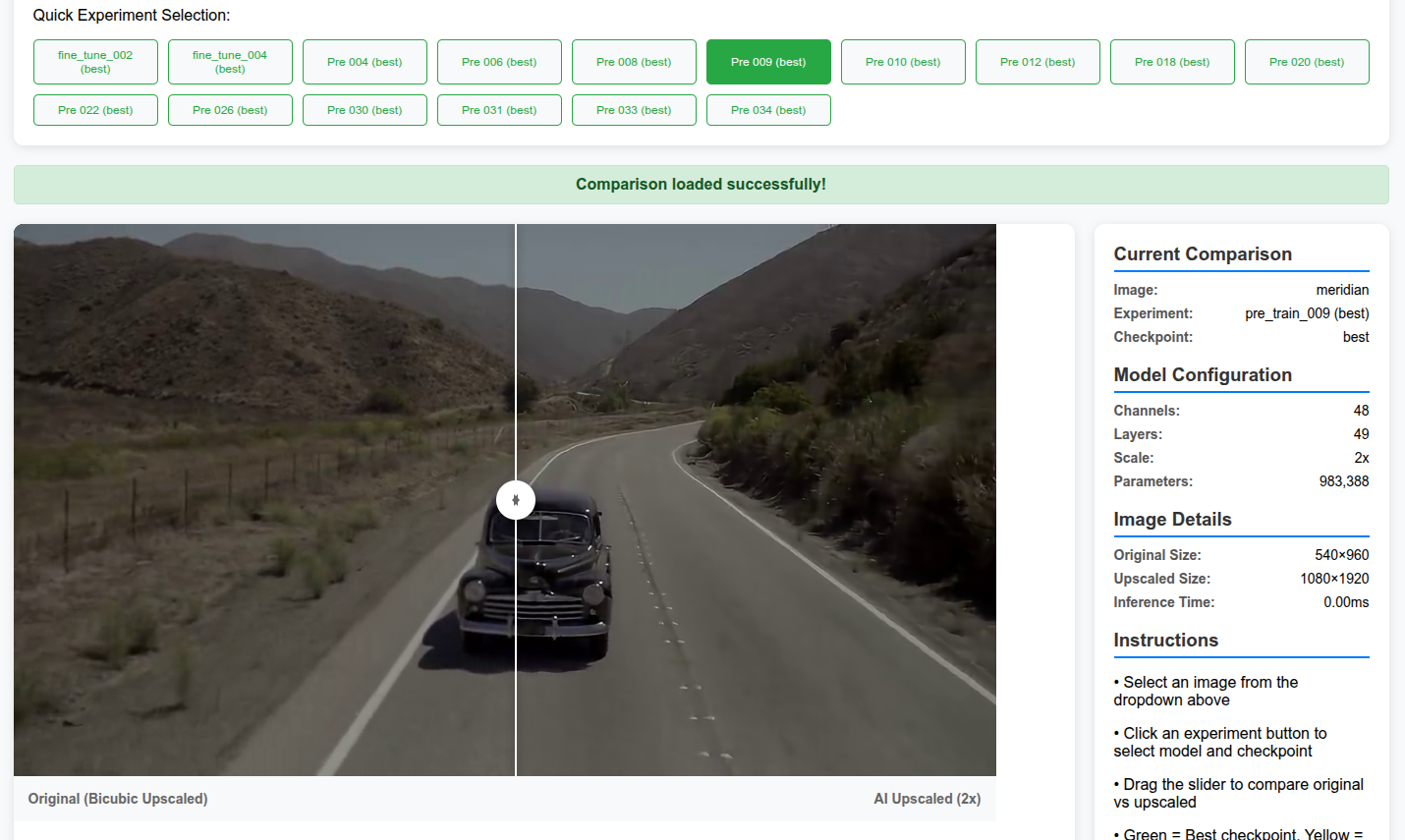Load the Pre 004 (best) checkpoint
The width and height of the screenshot is (1405, 840).
(365, 61)
